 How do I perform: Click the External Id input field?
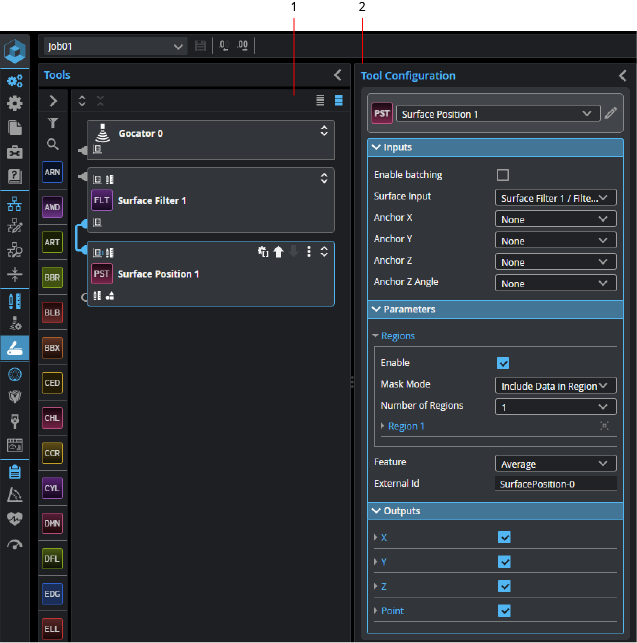(x=555, y=484)
